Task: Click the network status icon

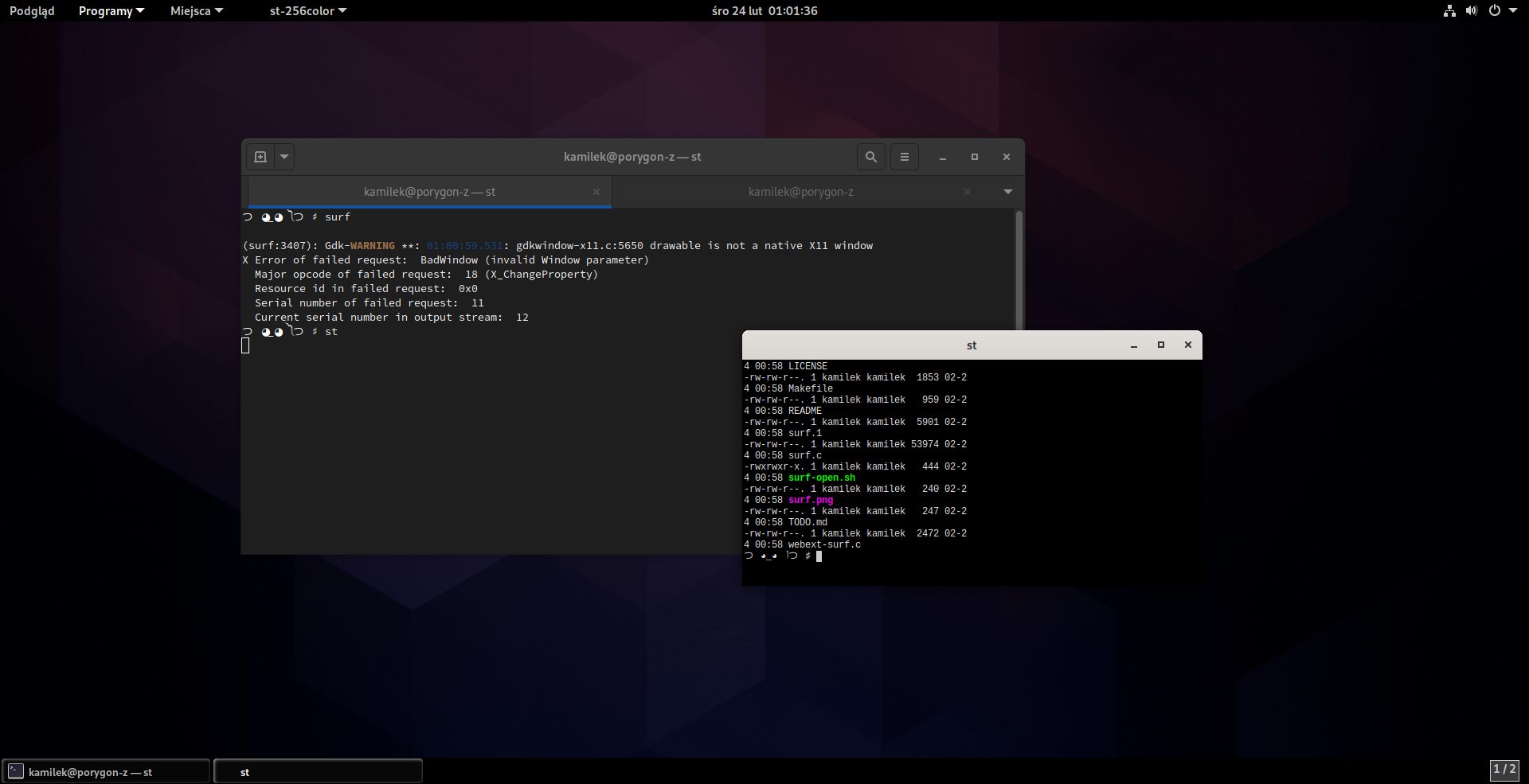Action: [1449, 11]
